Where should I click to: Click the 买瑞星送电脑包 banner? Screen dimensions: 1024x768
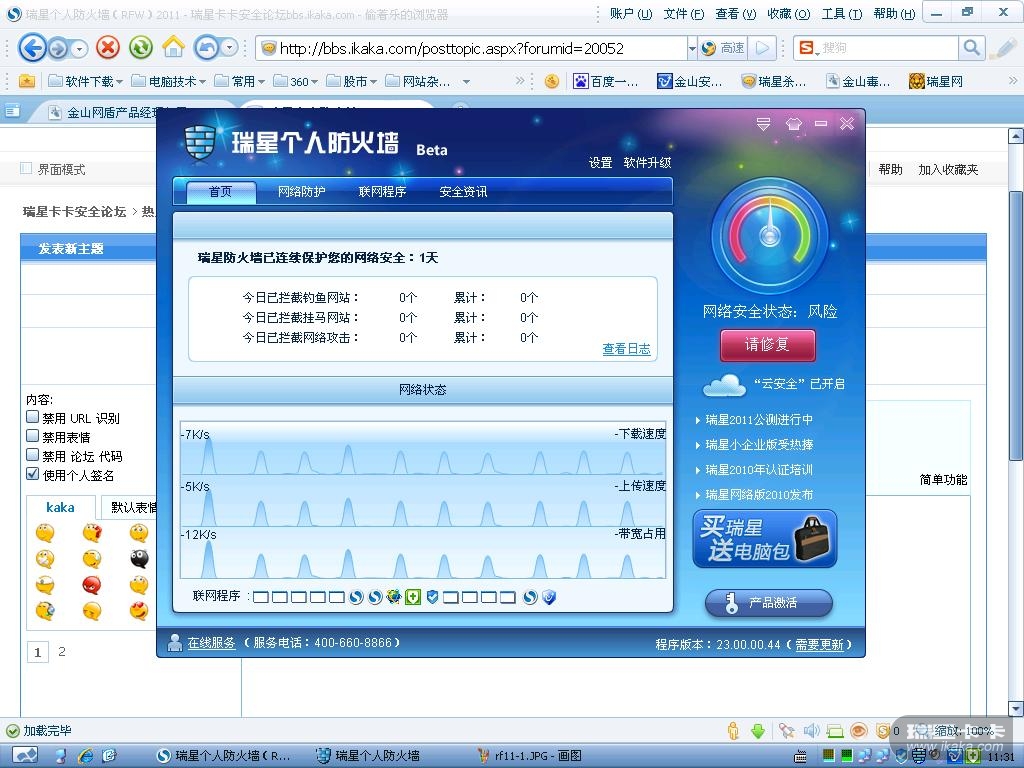(x=765, y=539)
